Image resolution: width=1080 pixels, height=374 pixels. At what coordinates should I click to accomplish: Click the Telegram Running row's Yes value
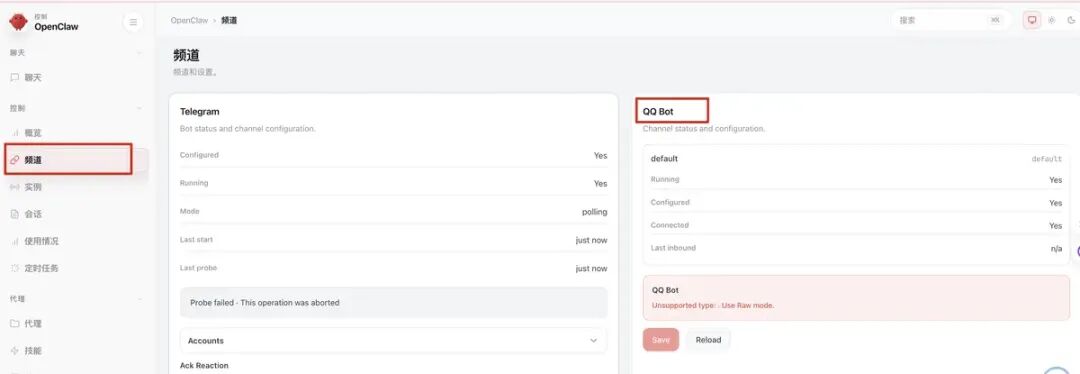(x=601, y=184)
